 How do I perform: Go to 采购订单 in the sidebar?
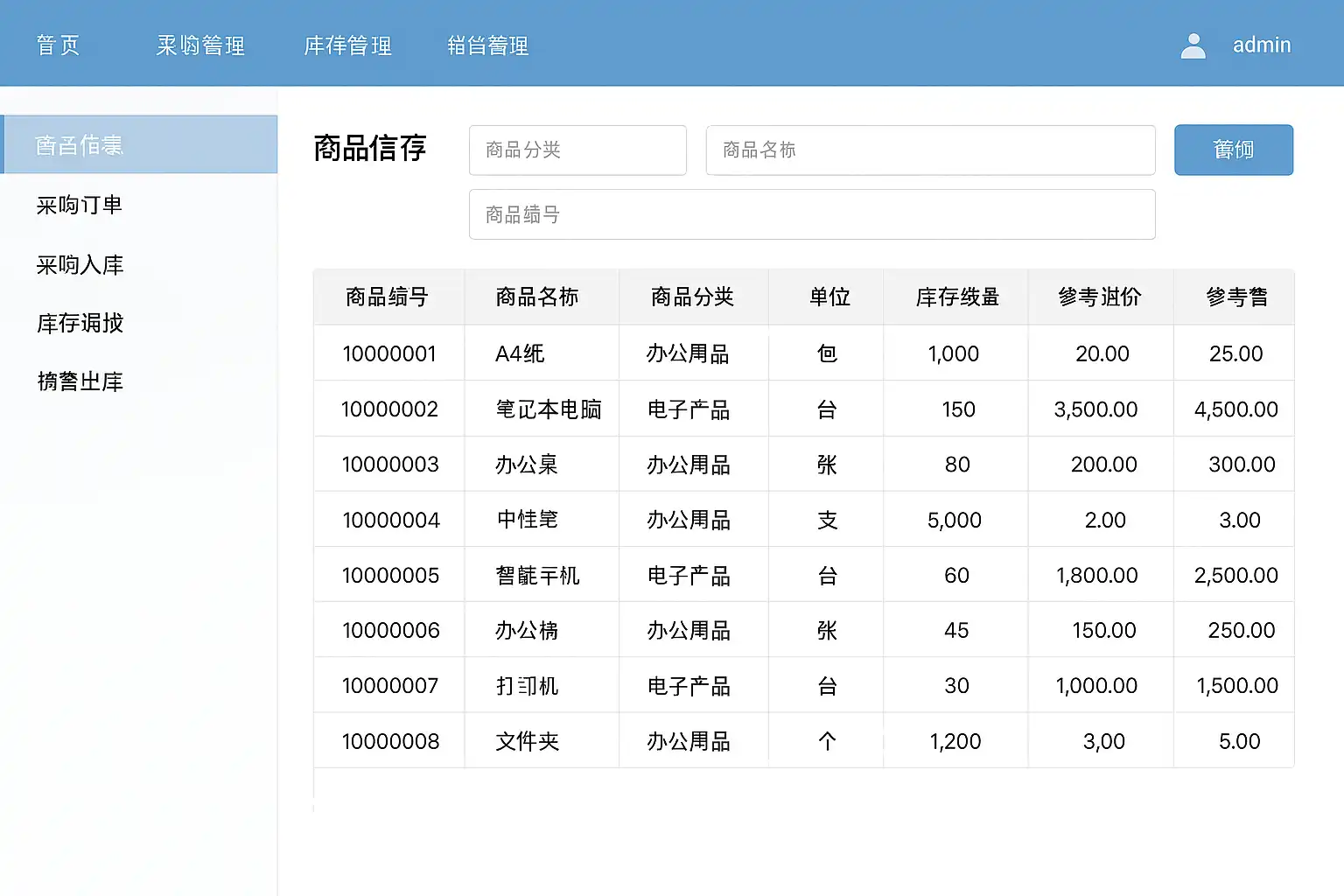(80, 206)
